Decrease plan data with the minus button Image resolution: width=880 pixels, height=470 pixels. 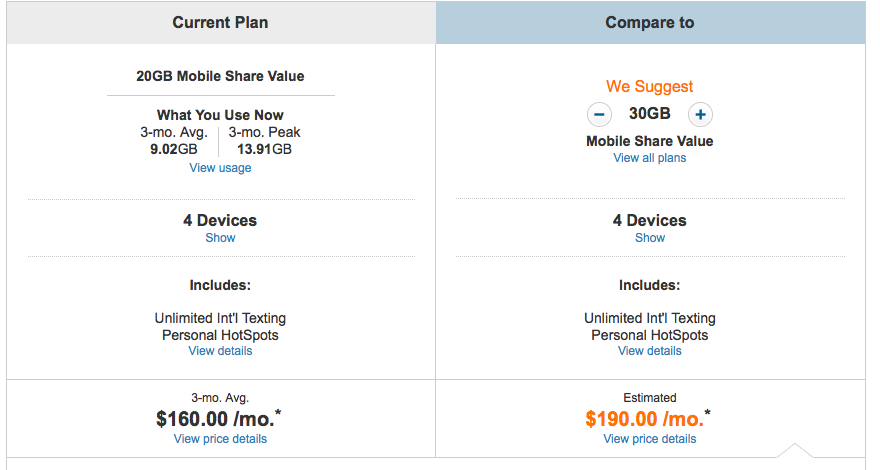pyautogui.click(x=599, y=115)
